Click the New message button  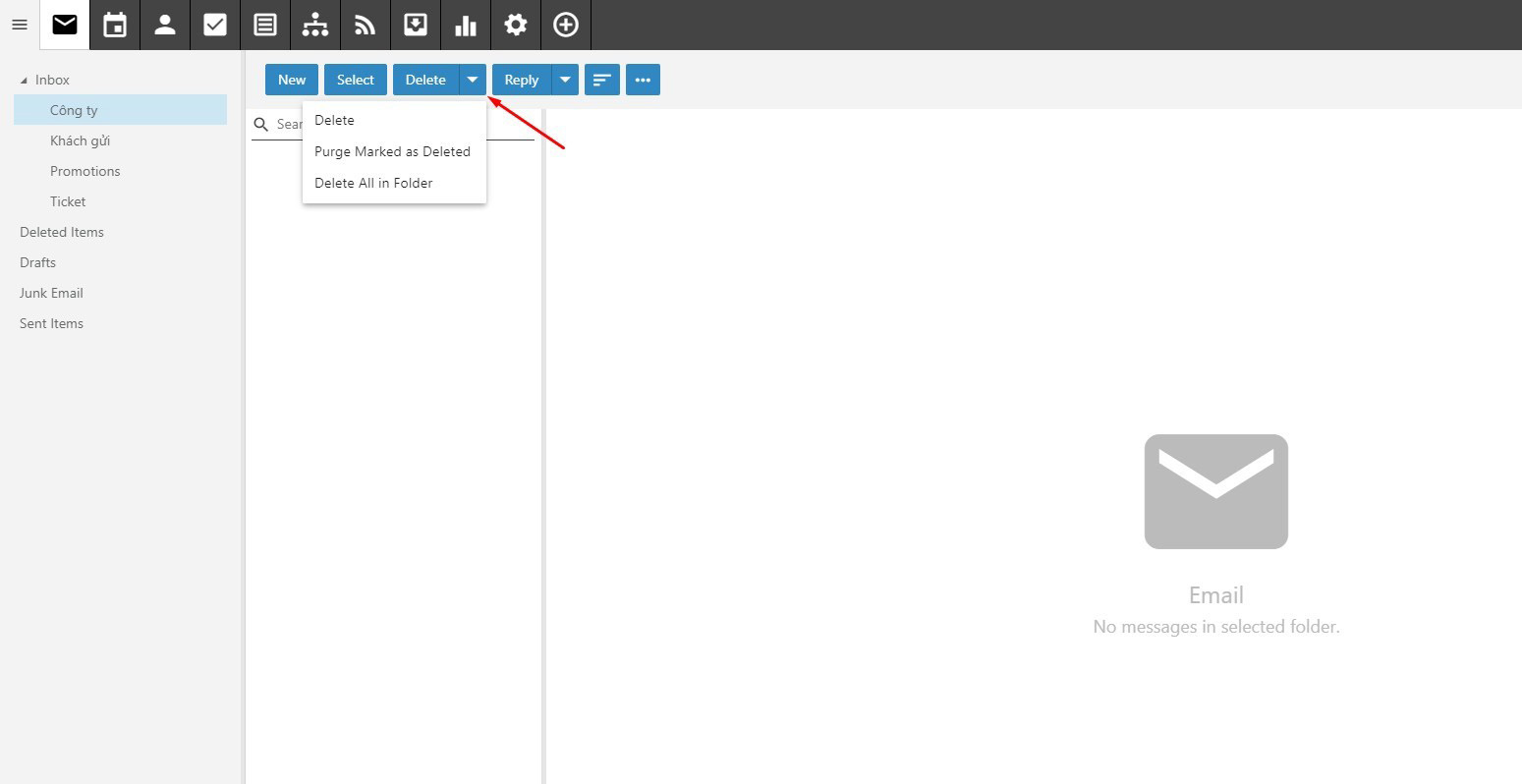coord(292,80)
